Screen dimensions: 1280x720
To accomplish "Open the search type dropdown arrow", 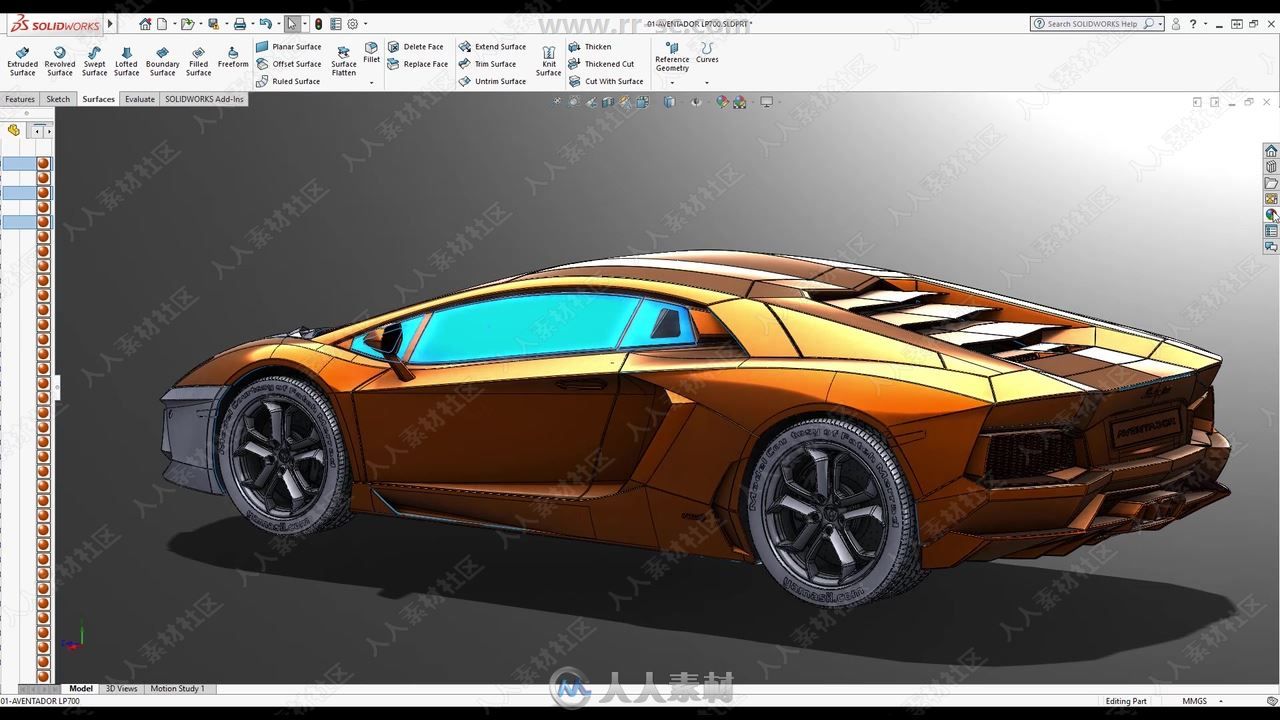I will click(1160, 24).
